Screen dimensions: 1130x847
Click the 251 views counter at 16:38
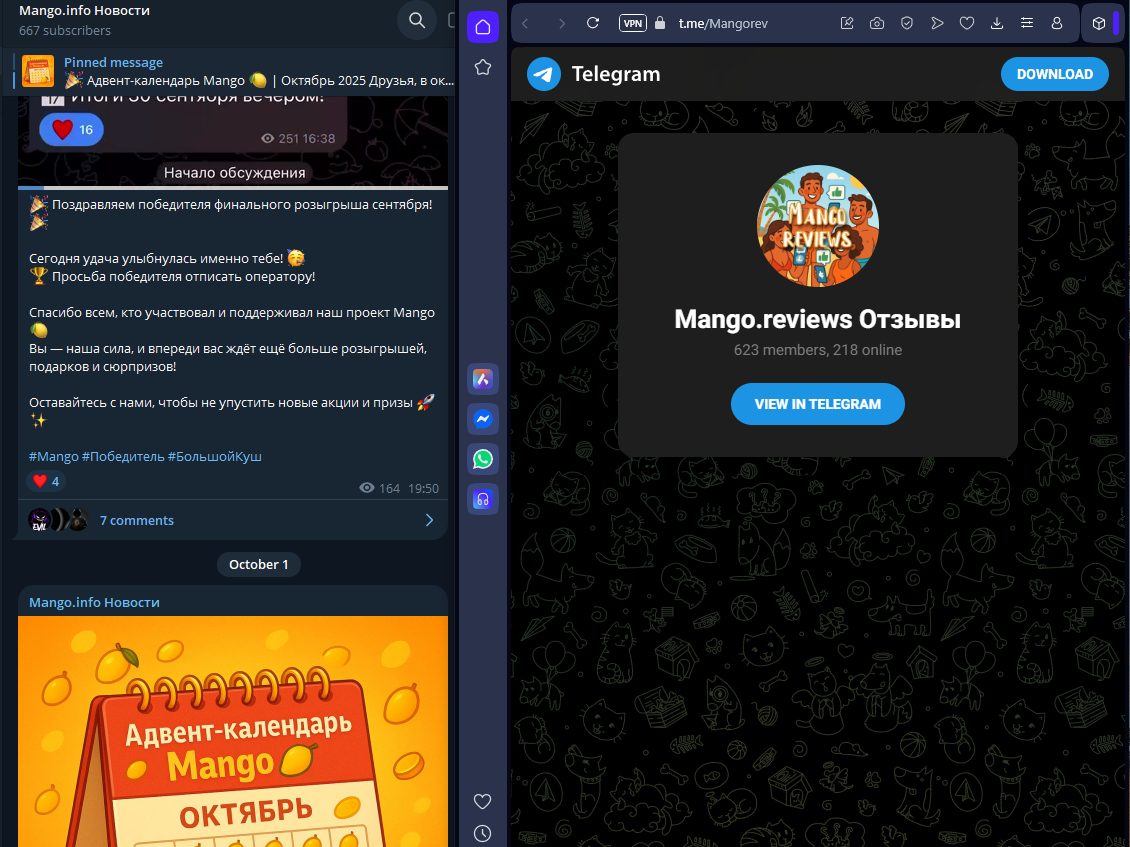(298, 138)
